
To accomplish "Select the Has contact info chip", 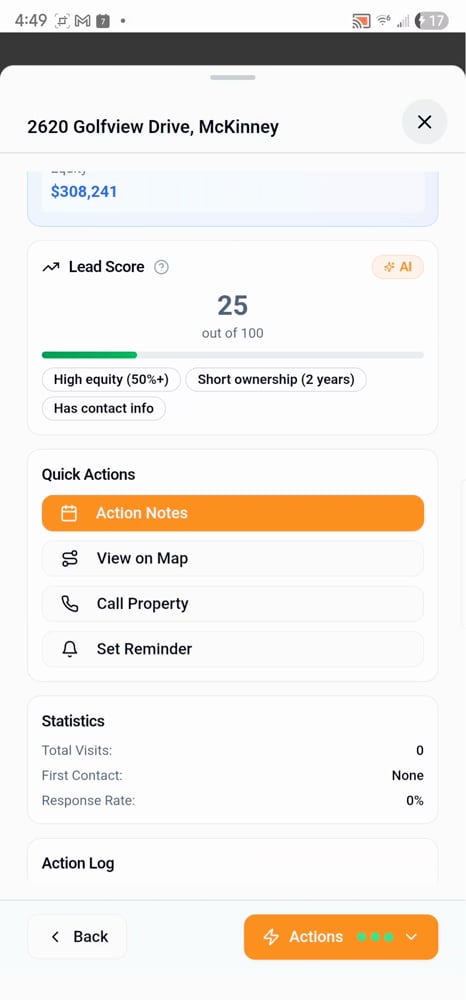I will coord(104,408).
